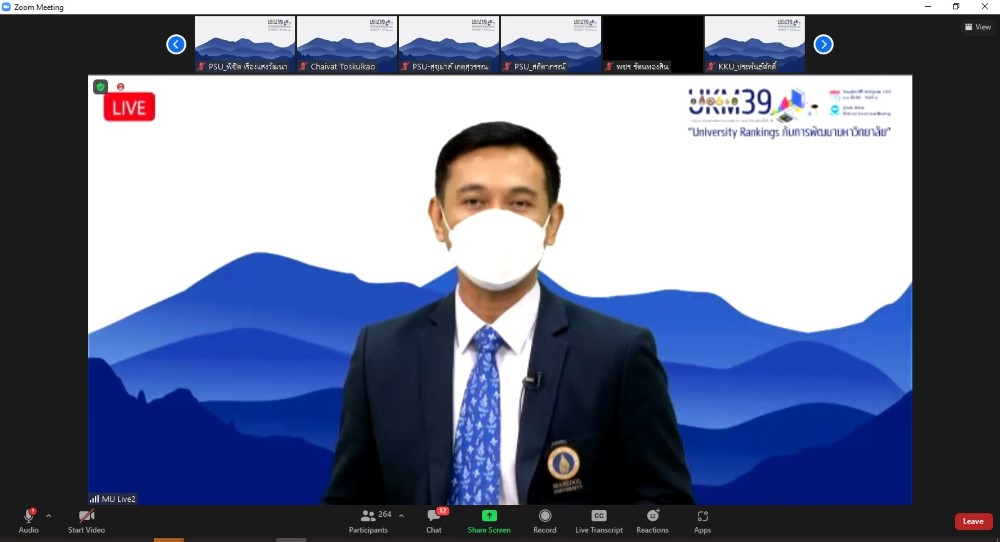The height and width of the screenshot is (542, 1000).
Task: Open the View layout menu
Action: (x=977, y=27)
